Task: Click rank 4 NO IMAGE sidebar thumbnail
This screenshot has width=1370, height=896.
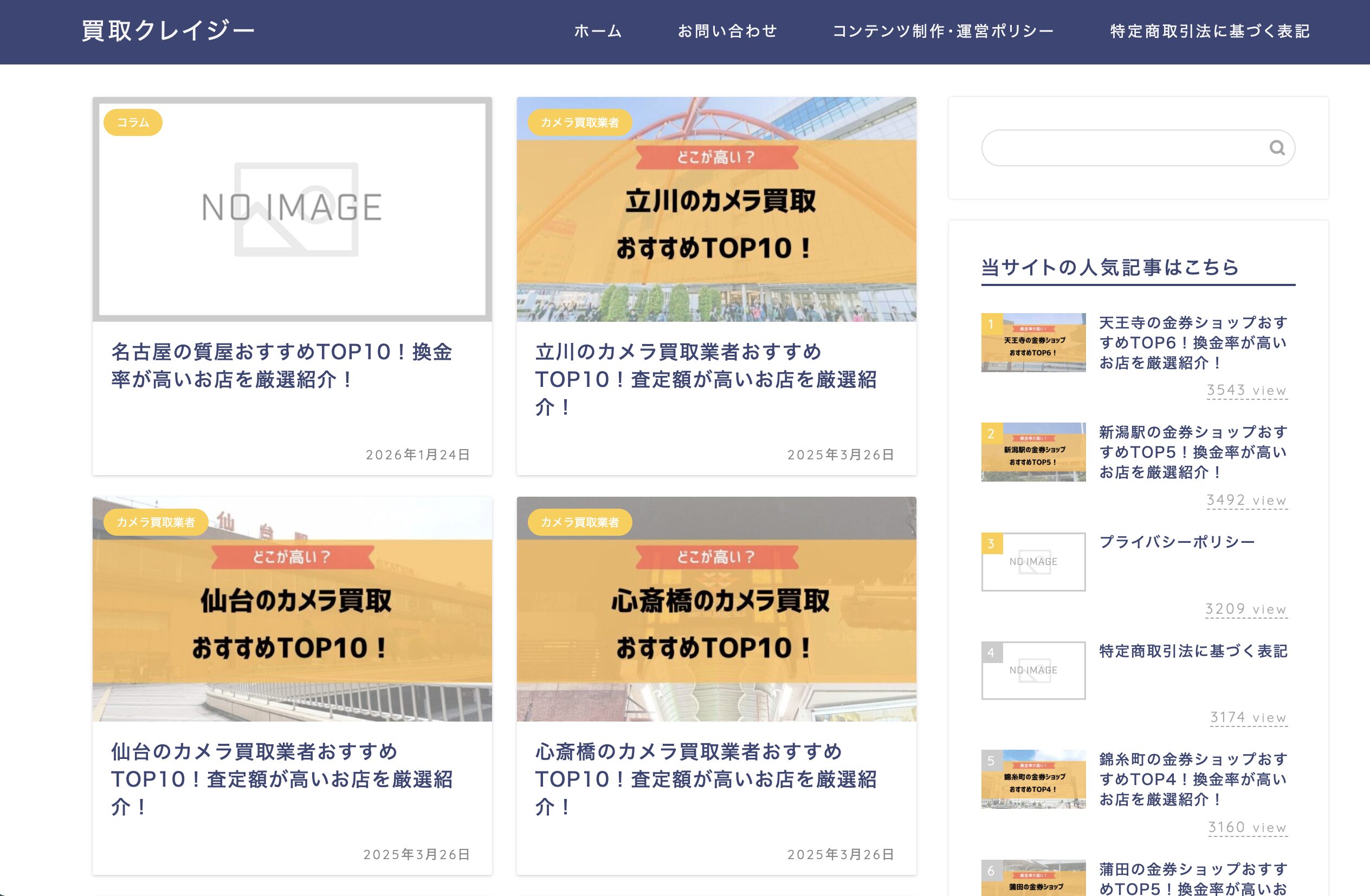Action: 1033,671
